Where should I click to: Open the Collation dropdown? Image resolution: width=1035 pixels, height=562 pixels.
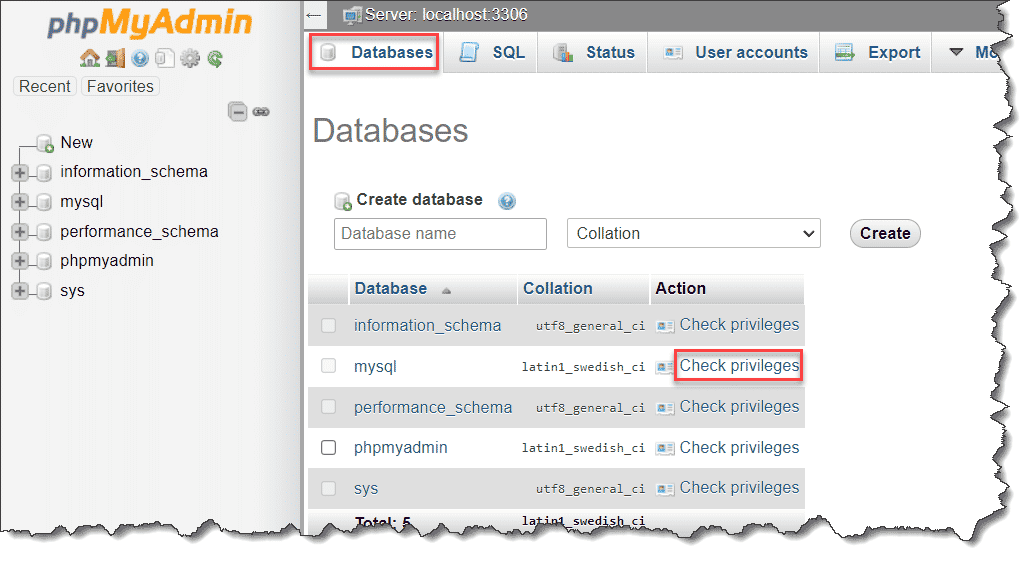(694, 234)
